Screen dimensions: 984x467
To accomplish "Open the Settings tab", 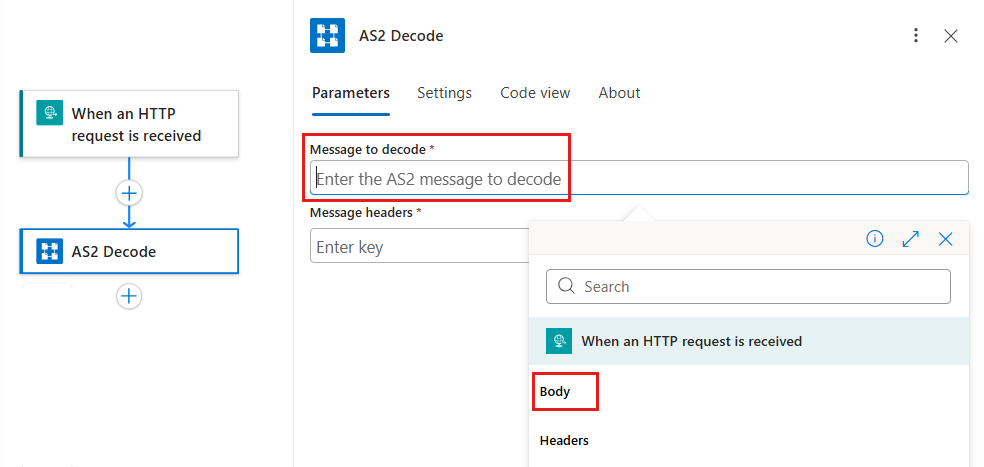I will click(x=444, y=93).
